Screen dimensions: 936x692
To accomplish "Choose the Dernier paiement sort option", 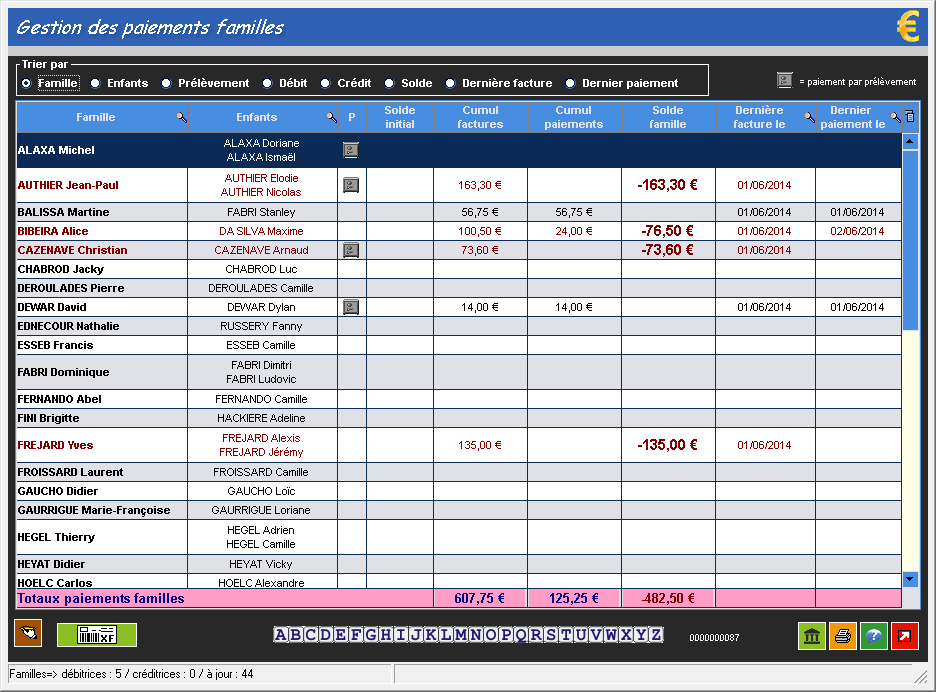I will (x=571, y=84).
